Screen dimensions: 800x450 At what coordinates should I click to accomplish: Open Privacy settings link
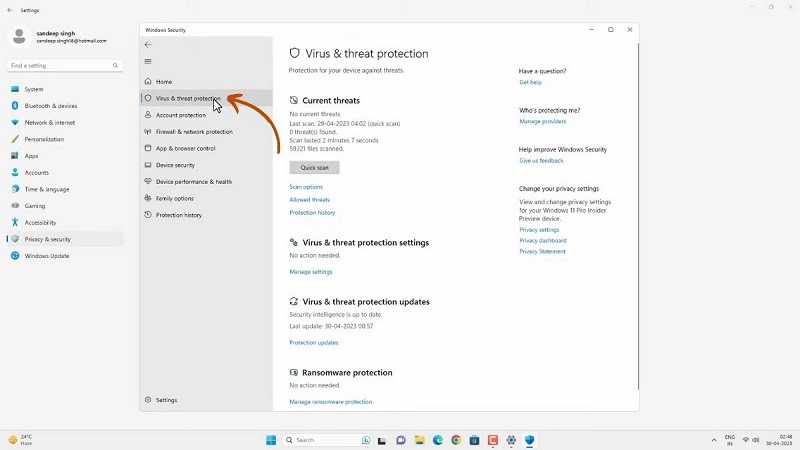[x=539, y=230]
